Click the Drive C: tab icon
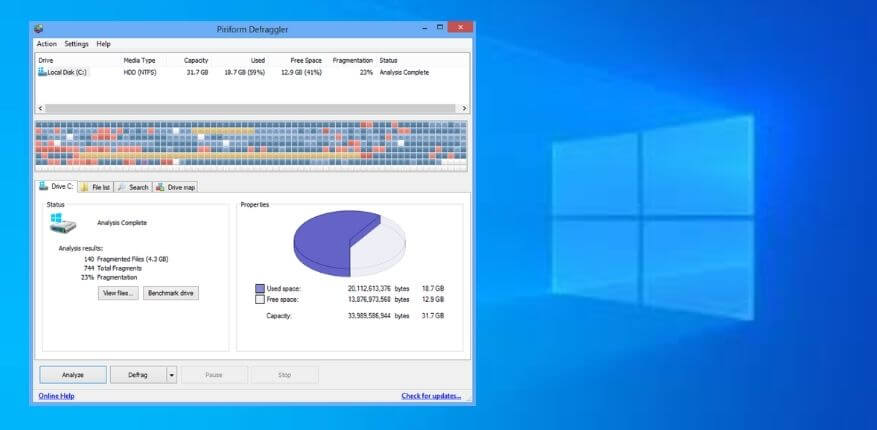The image size is (877, 430). pos(44,187)
